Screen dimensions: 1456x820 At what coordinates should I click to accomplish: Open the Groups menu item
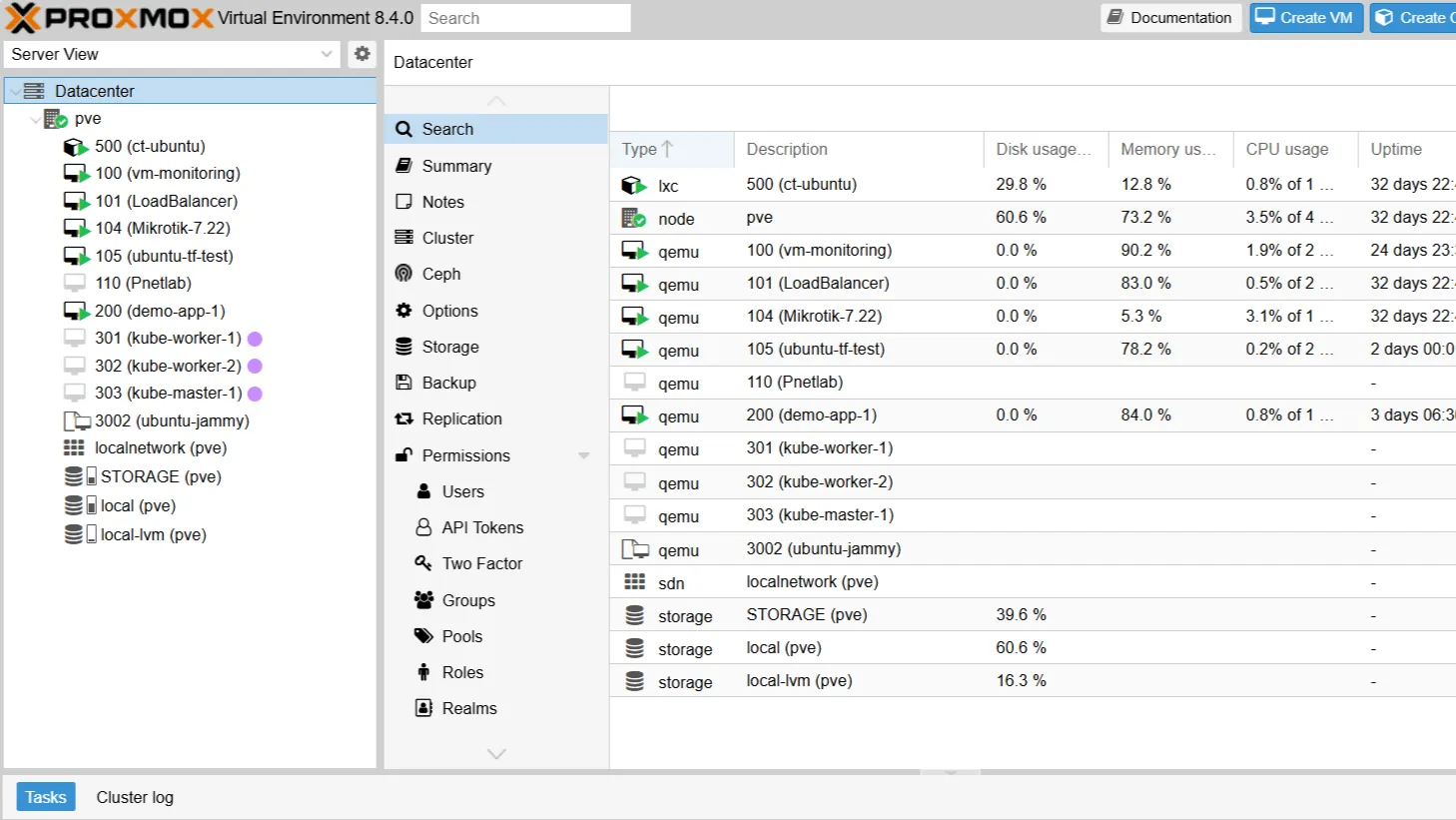(x=495, y=600)
